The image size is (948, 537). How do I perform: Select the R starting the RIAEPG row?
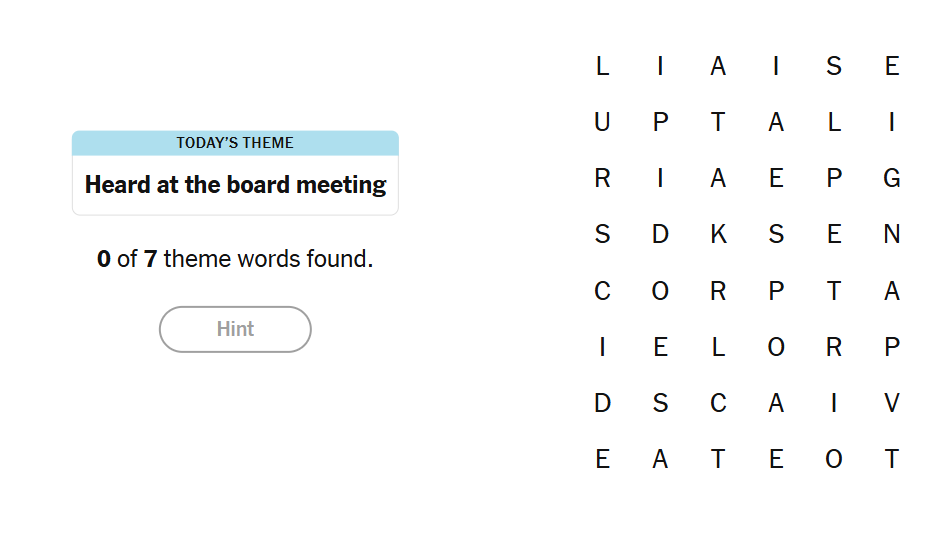[602, 179]
